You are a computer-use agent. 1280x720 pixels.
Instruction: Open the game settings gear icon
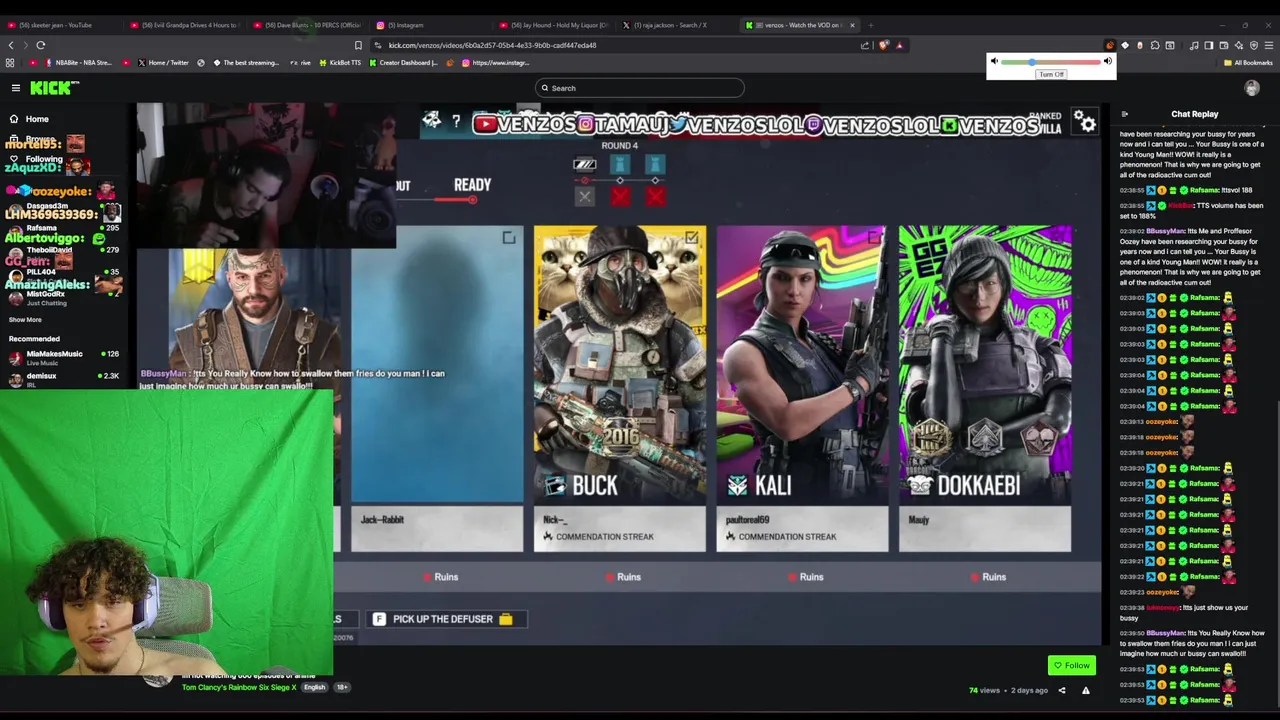1086,123
